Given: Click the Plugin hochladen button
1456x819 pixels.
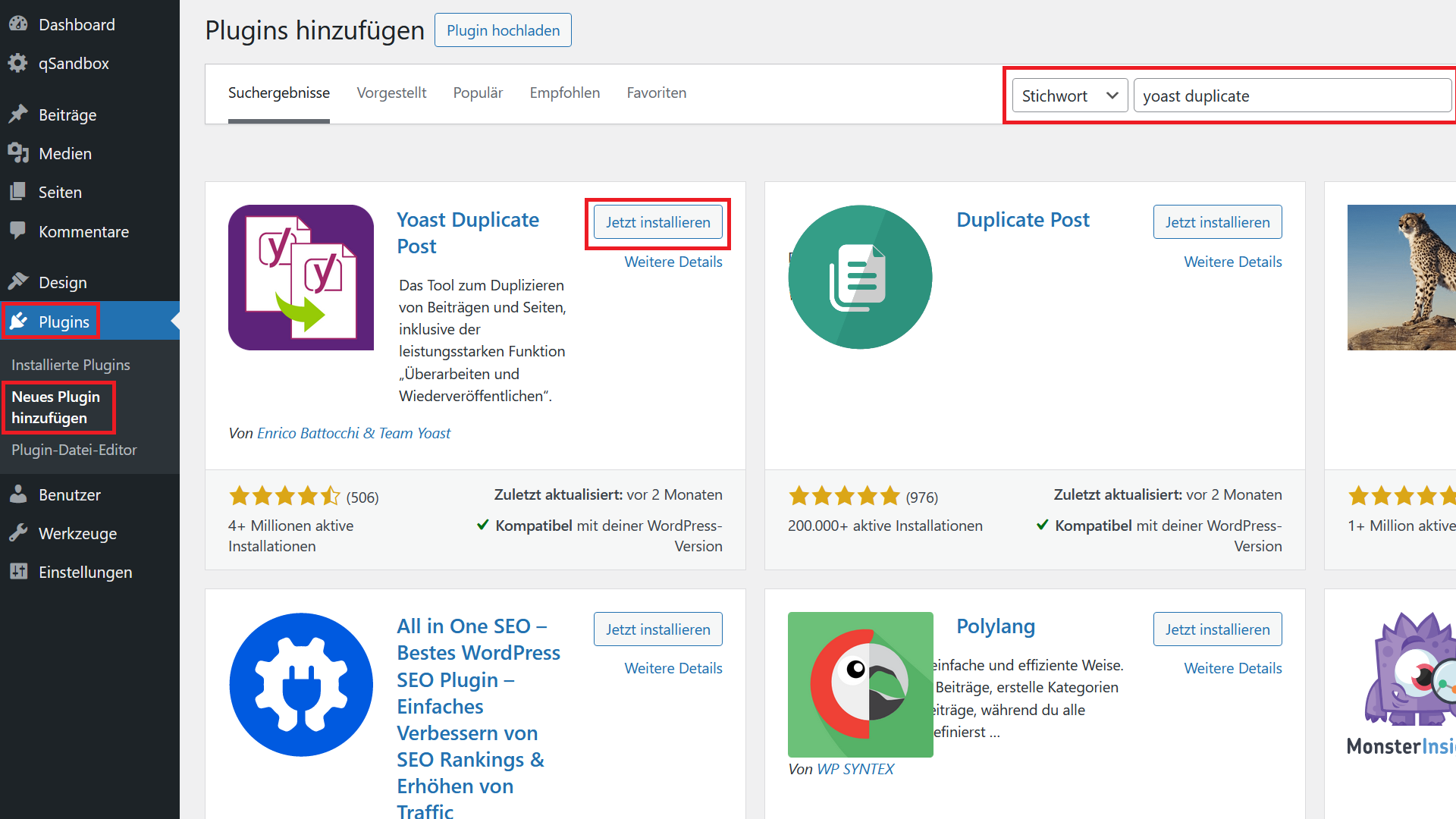Looking at the screenshot, I should point(503,30).
